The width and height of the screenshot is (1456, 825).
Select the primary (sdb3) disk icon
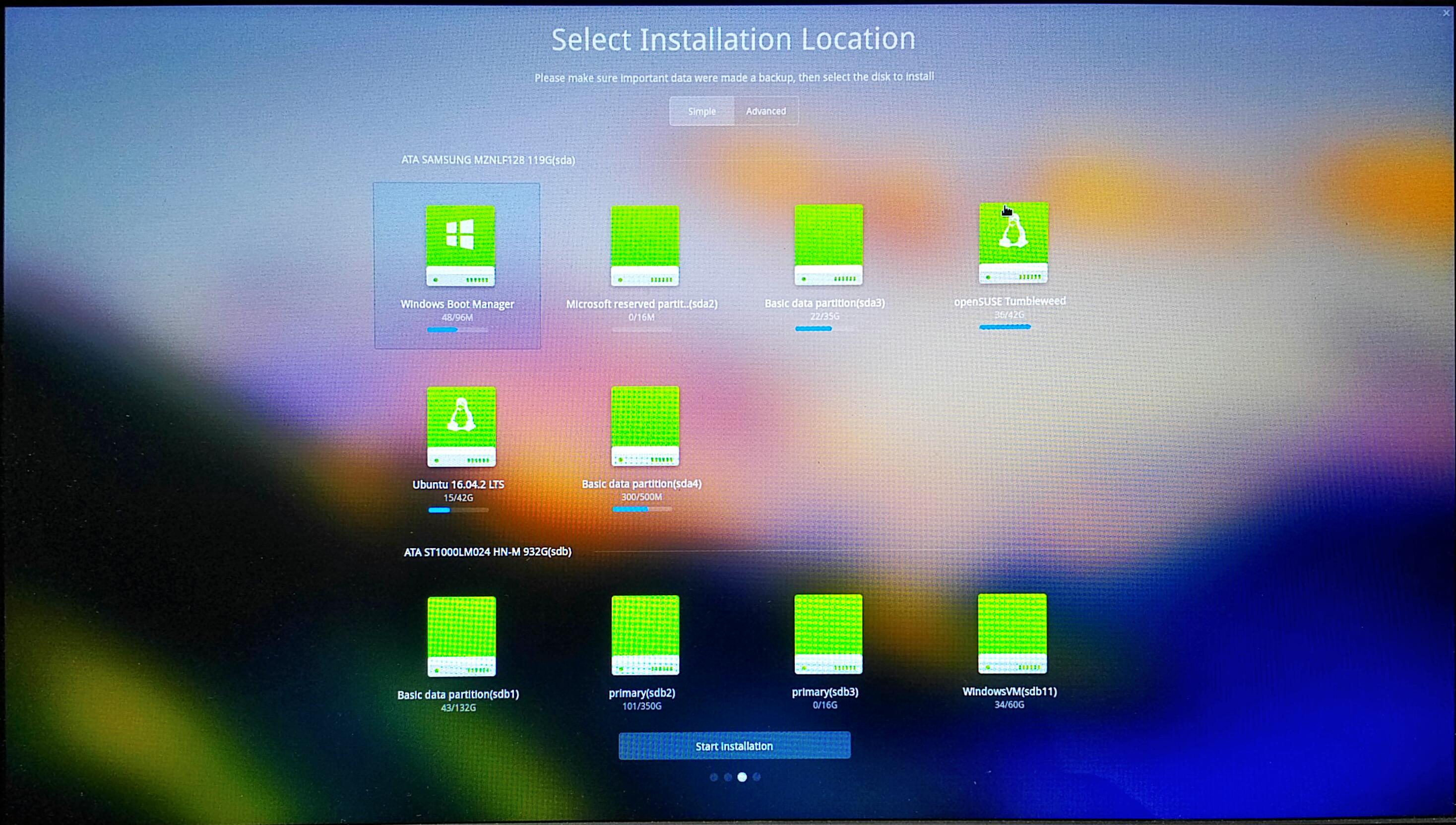[828, 634]
